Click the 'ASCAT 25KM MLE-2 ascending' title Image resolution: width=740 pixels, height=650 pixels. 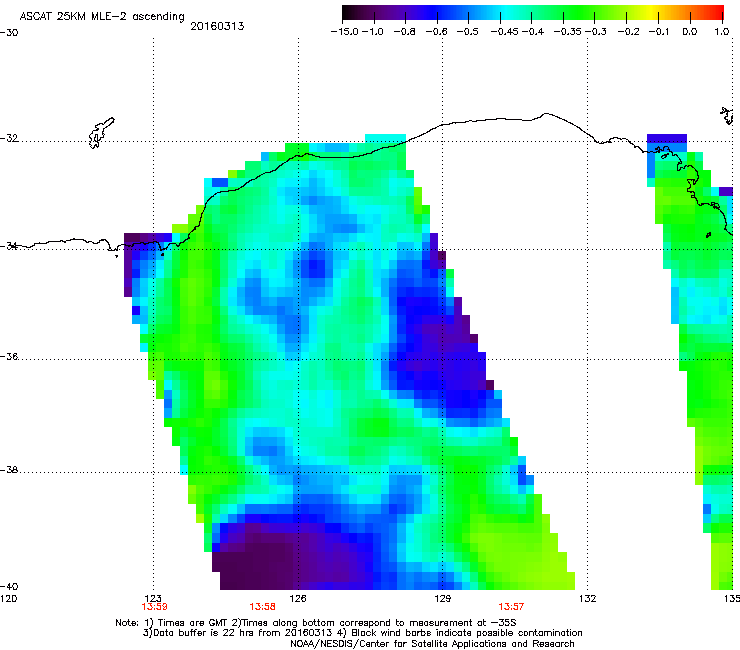click(102, 16)
